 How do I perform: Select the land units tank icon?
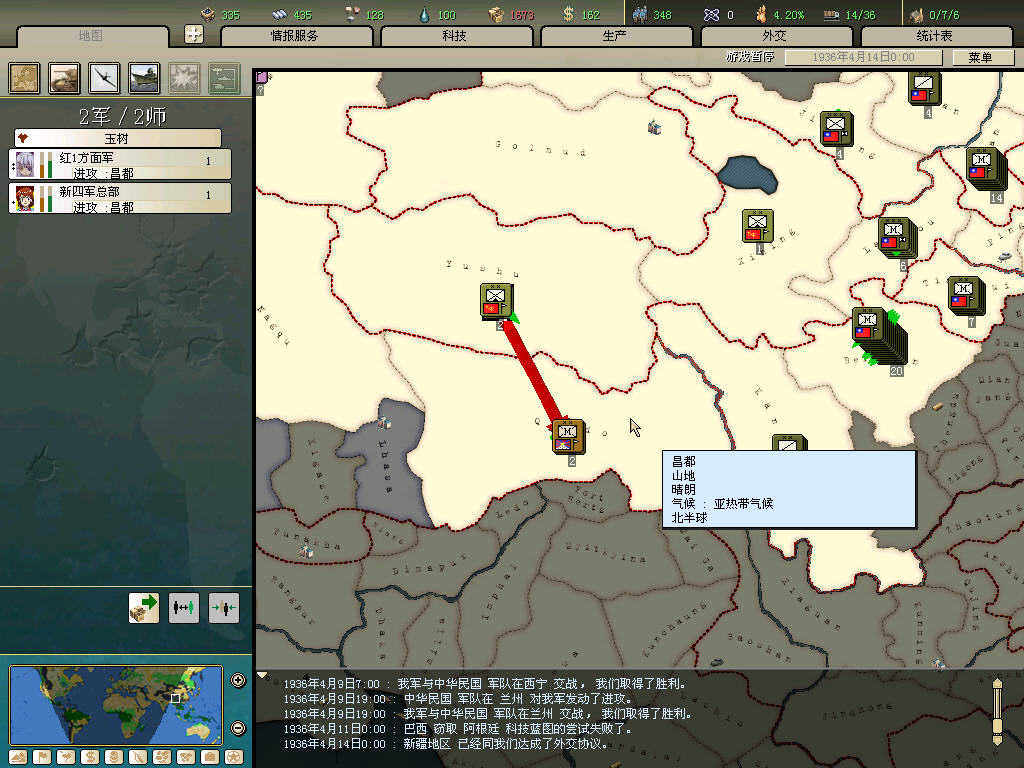tap(64, 78)
